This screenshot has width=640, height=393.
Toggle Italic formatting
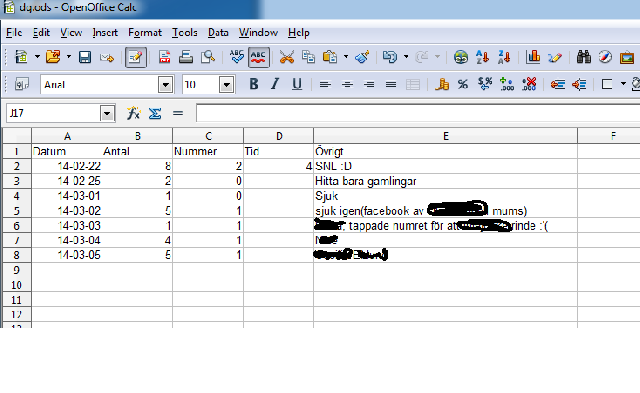click(275, 84)
